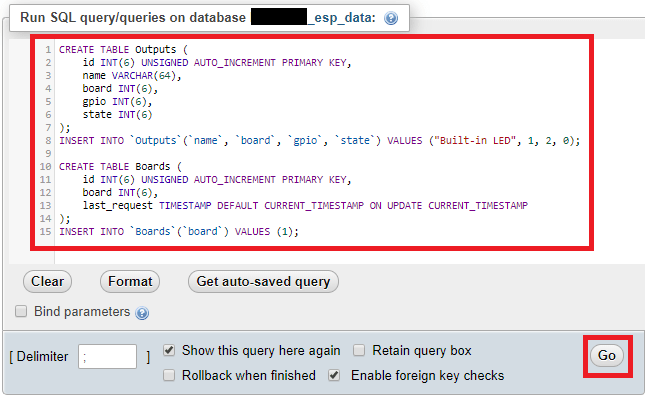The width and height of the screenshot is (645, 395).
Task: Click the 'gpio INT(6),' line
Action: click(x=117, y=102)
